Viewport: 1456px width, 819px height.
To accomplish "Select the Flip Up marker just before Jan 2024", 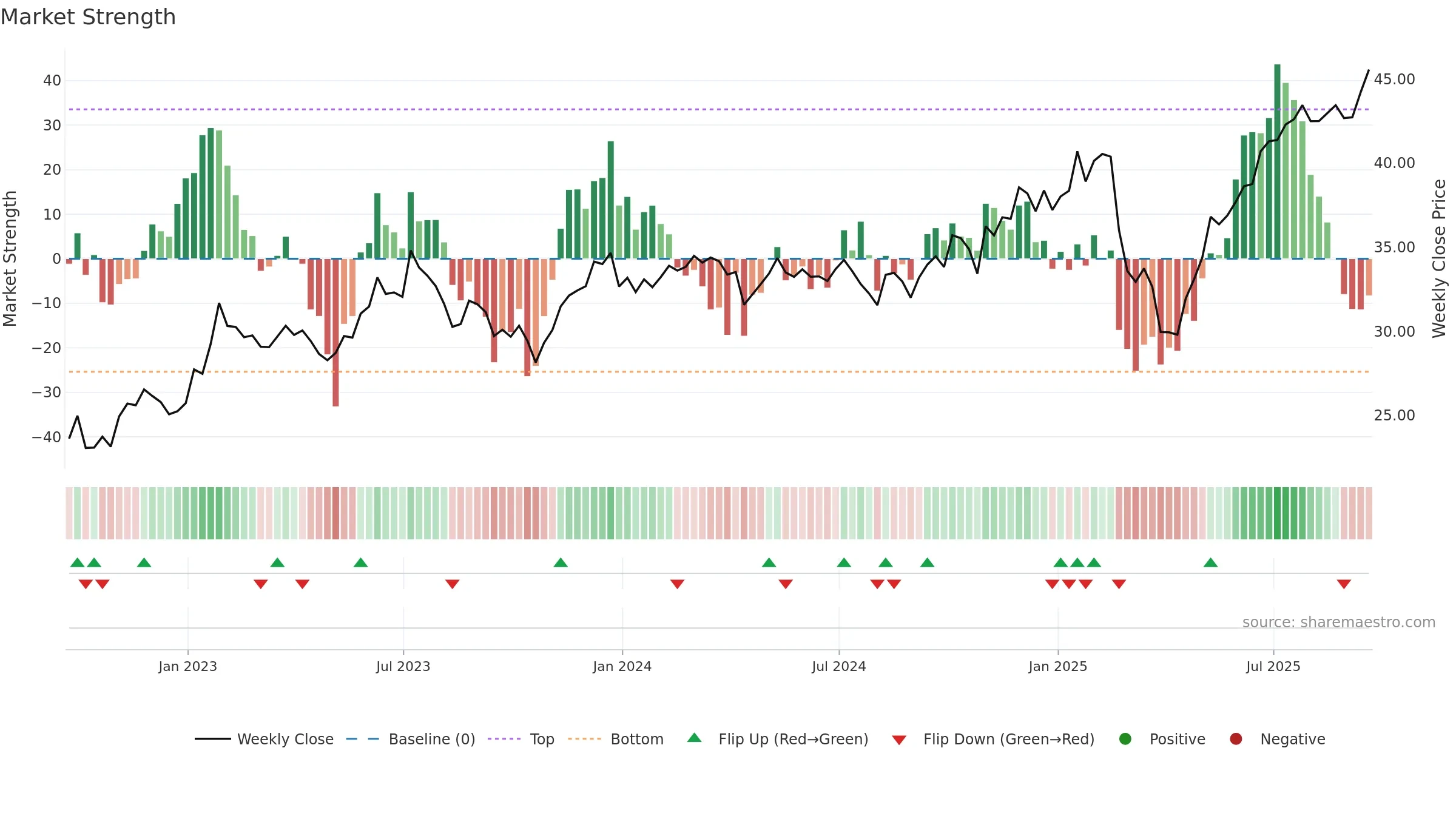I will (x=561, y=562).
